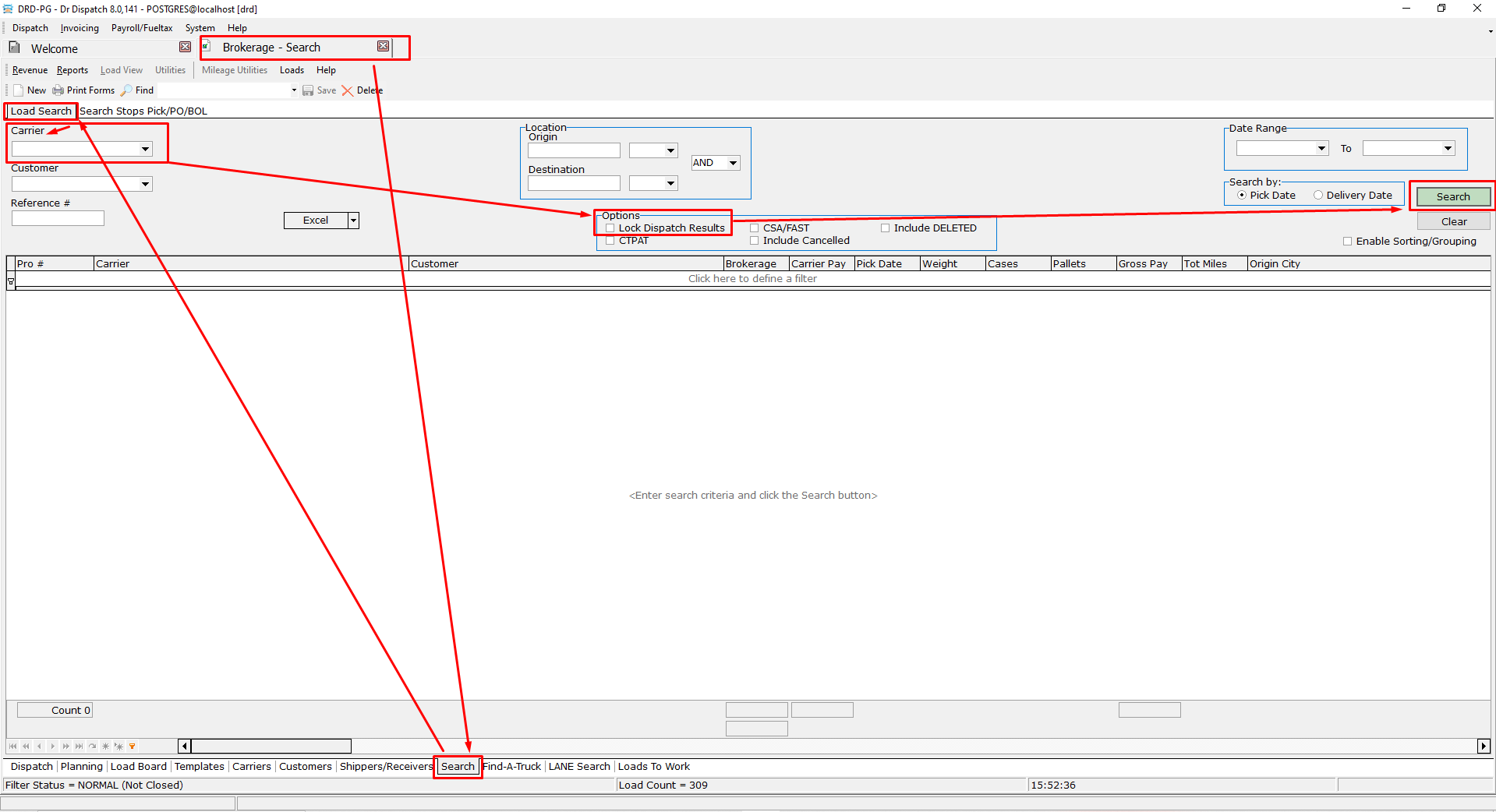This screenshot has width=1496, height=812.
Task: Click the New document icon in toolbar
Action: (x=19, y=90)
